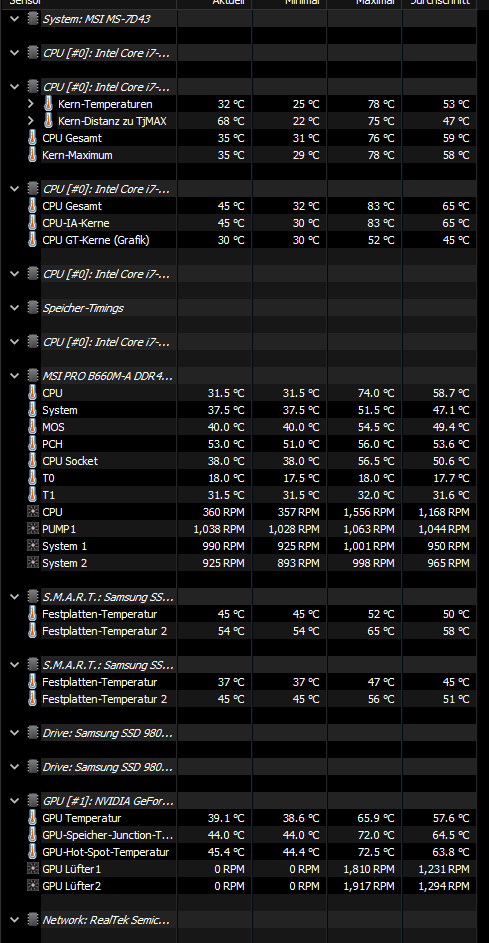Viewport: 489px width, 943px height.
Task: Select the MOS sensor label
Action: pyautogui.click(x=54, y=427)
